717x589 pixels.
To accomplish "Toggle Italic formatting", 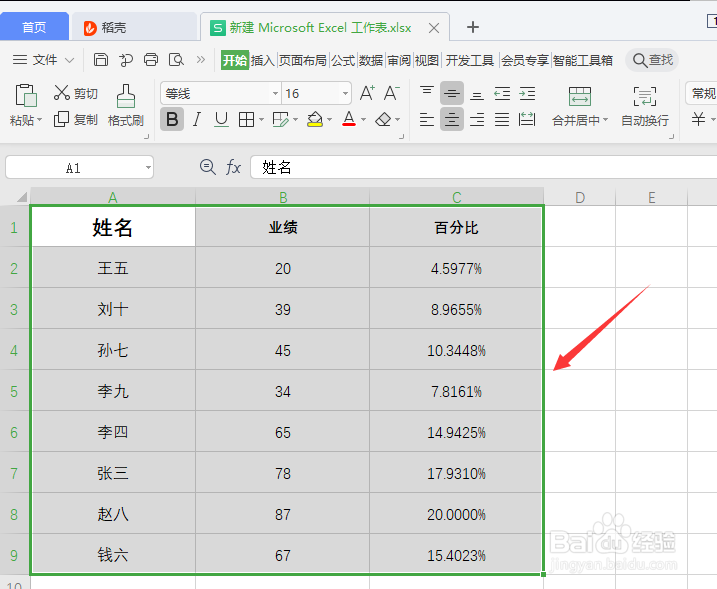I will click(x=197, y=119).
